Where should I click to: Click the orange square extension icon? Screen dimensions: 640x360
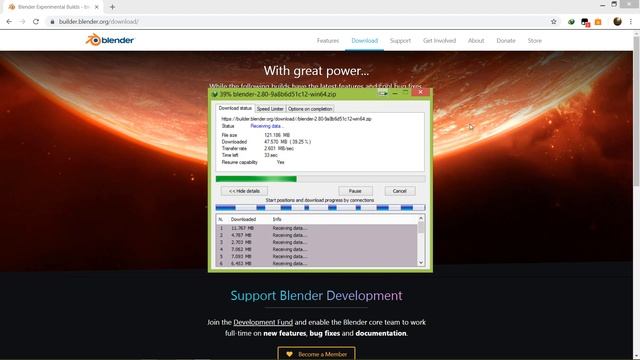point(598,22)
